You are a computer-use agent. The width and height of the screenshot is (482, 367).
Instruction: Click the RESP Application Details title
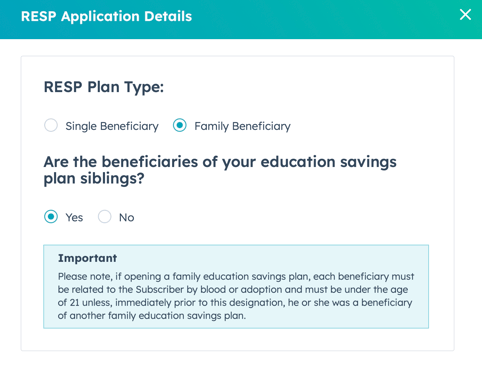pyautogui.click(x=106, y=16)
